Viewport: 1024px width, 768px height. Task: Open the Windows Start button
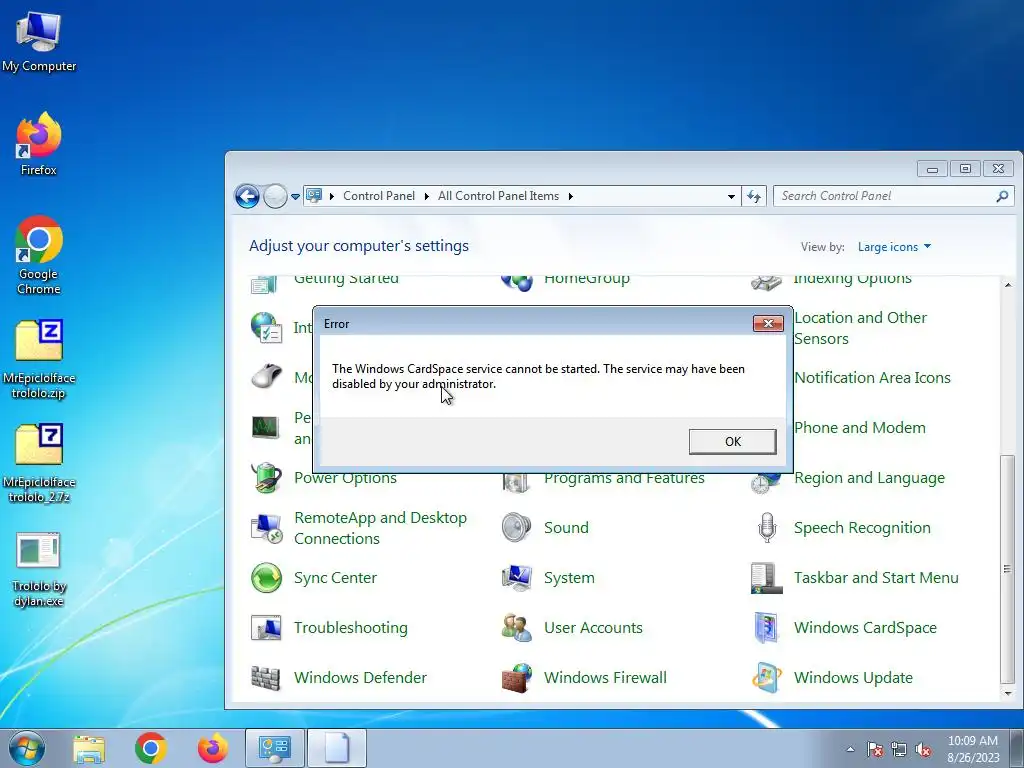(26, 748)
